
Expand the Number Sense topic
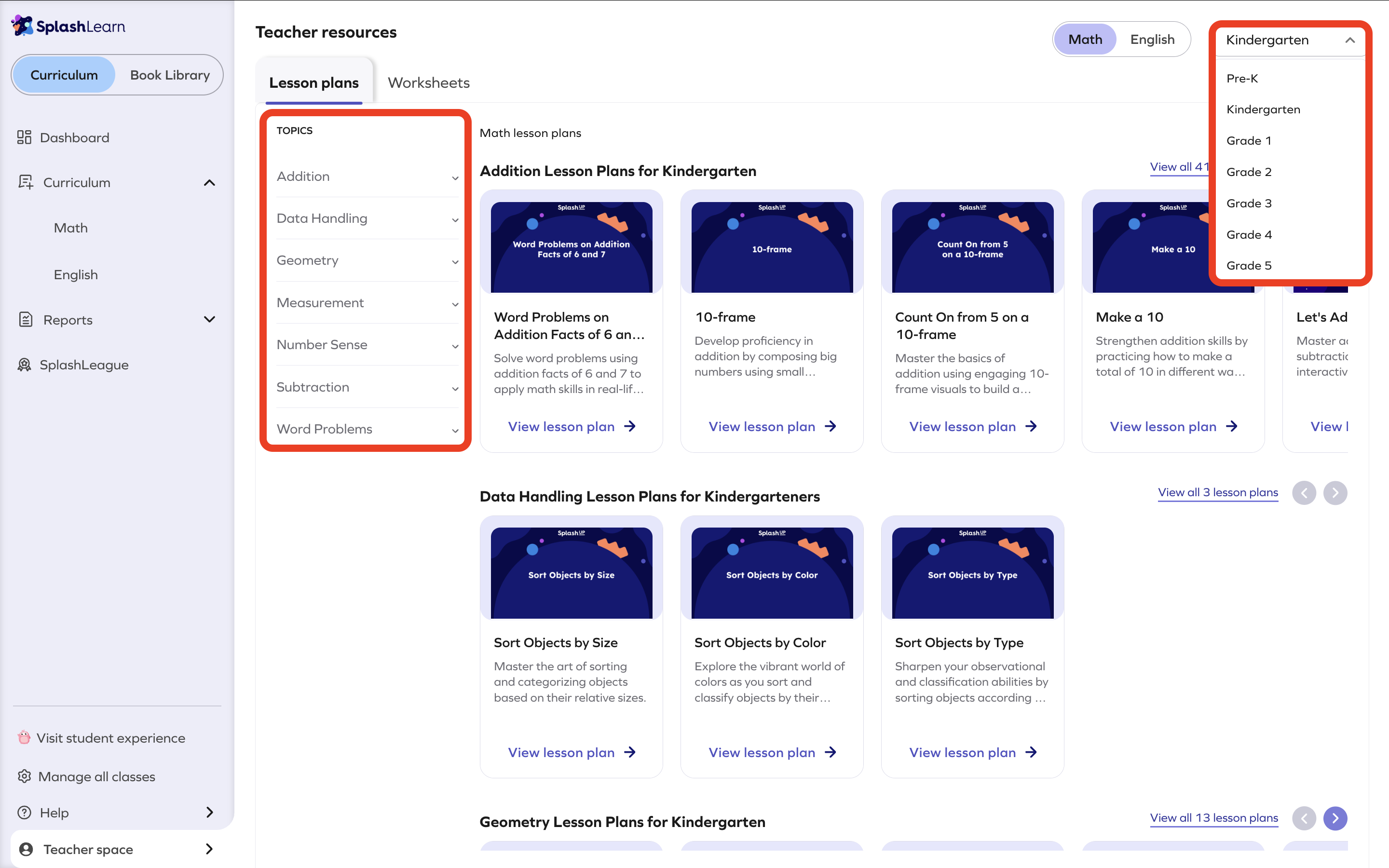(368, 344)
